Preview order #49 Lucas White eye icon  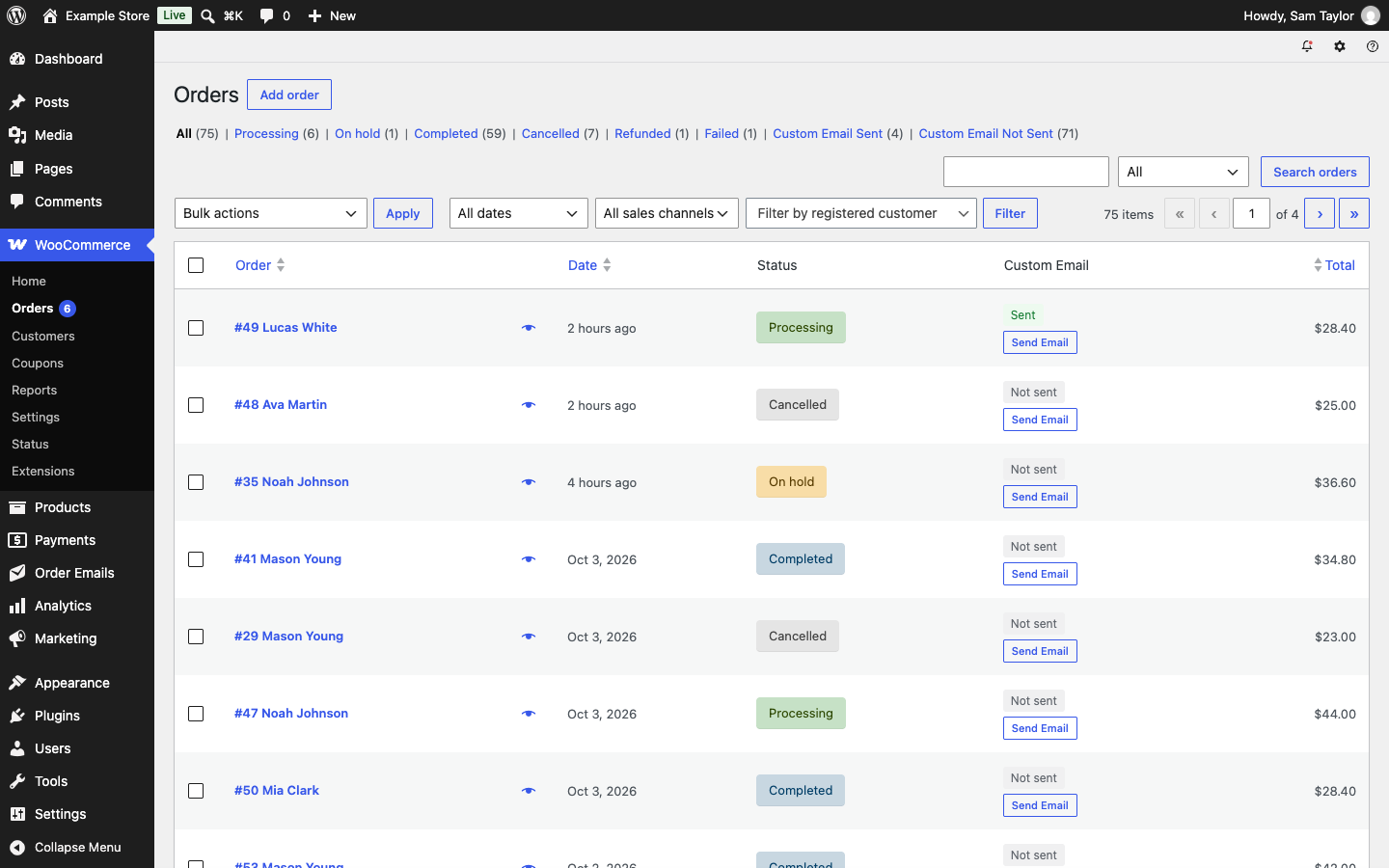(529, 328)
